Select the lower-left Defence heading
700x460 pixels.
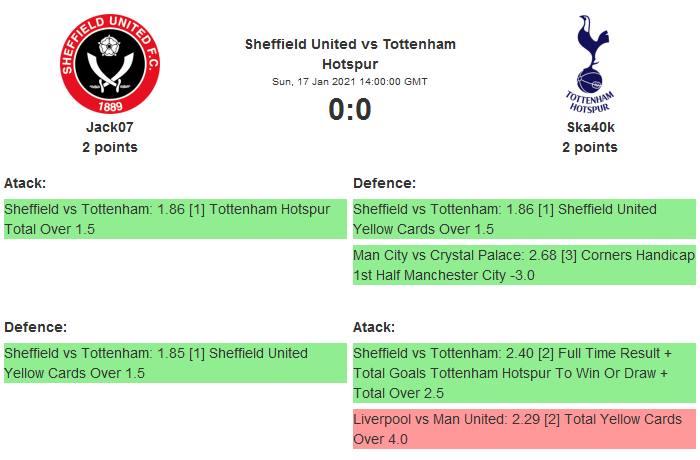point(35,327)
